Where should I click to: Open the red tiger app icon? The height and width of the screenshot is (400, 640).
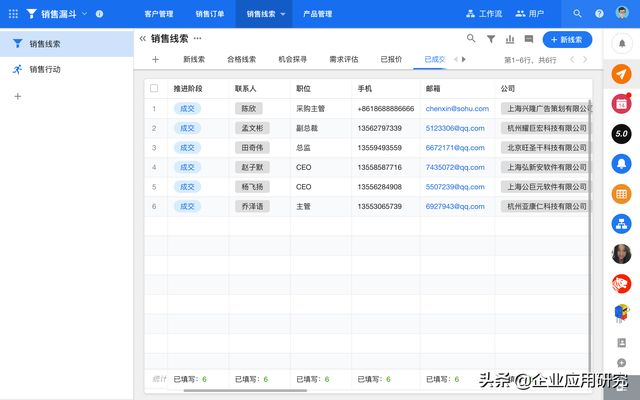tap(621, 284)
